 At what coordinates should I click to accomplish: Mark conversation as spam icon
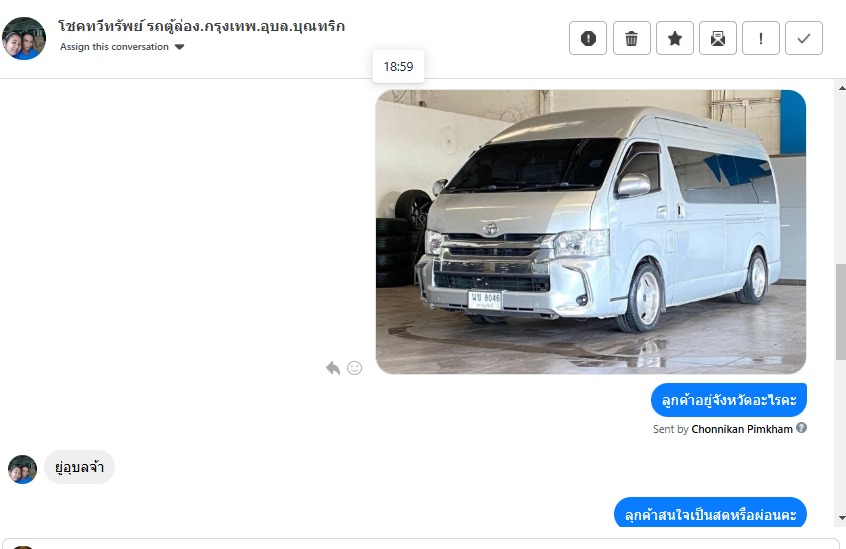point(588,38)
